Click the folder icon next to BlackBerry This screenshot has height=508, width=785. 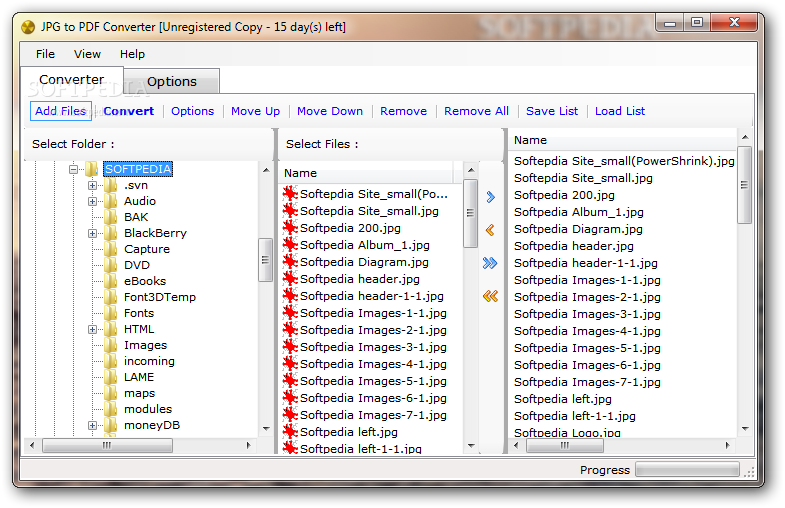tap(111, 233)
